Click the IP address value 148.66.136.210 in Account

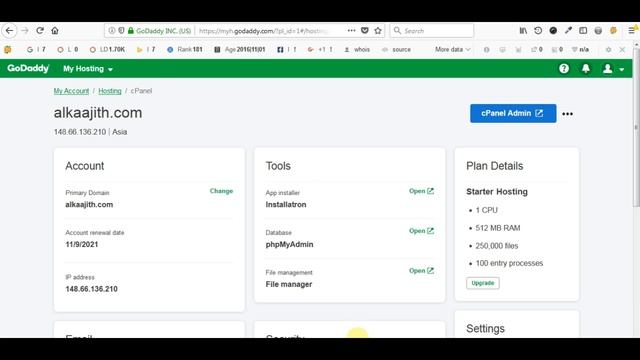click(x=91, y=289)
